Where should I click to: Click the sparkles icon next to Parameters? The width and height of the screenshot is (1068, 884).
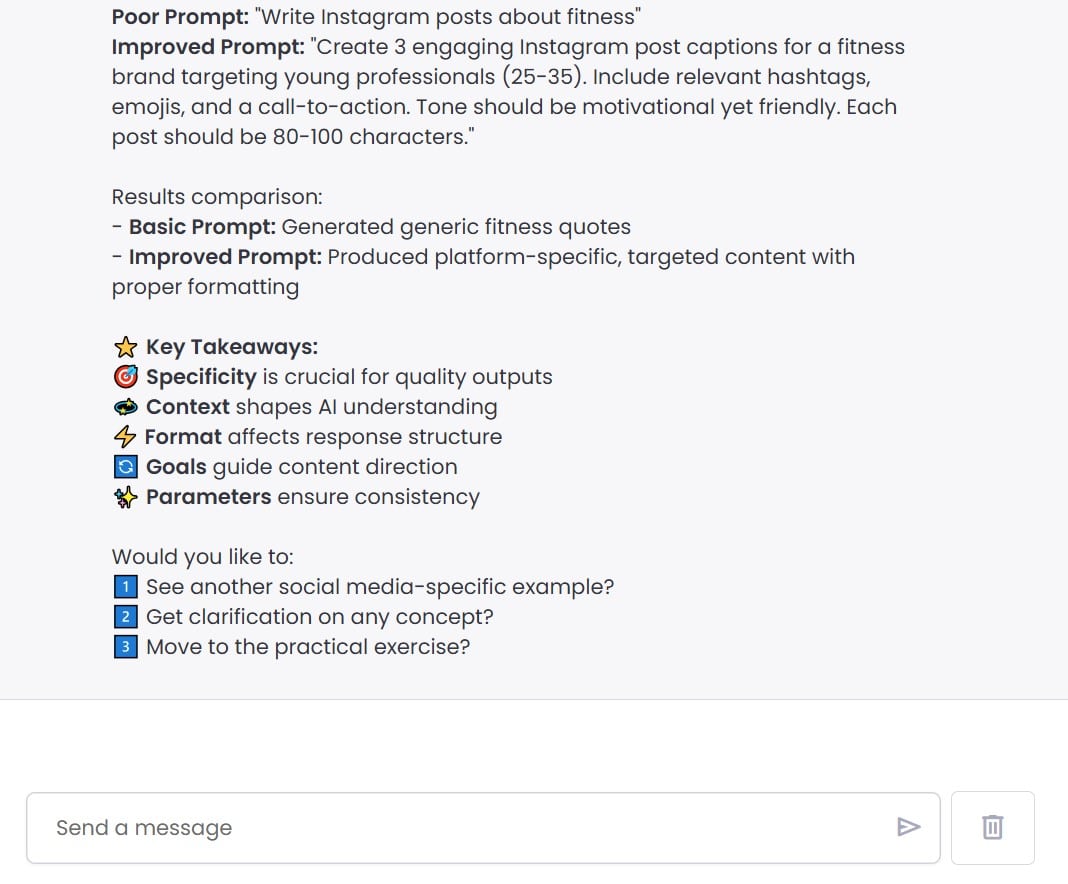125,497
